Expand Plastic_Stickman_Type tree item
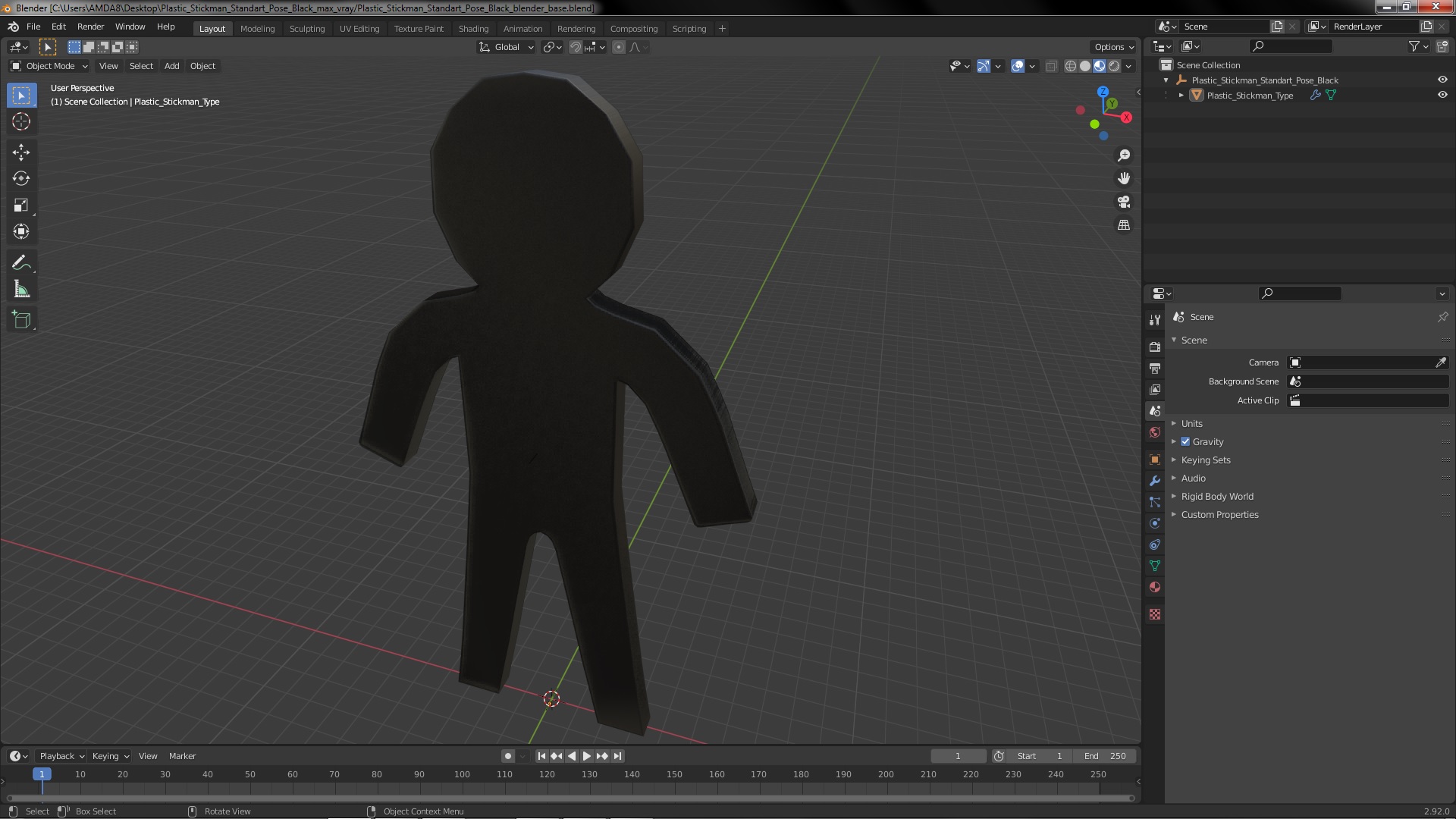The height and width of the screenshot is (819, 1456). coord(1181,96)
